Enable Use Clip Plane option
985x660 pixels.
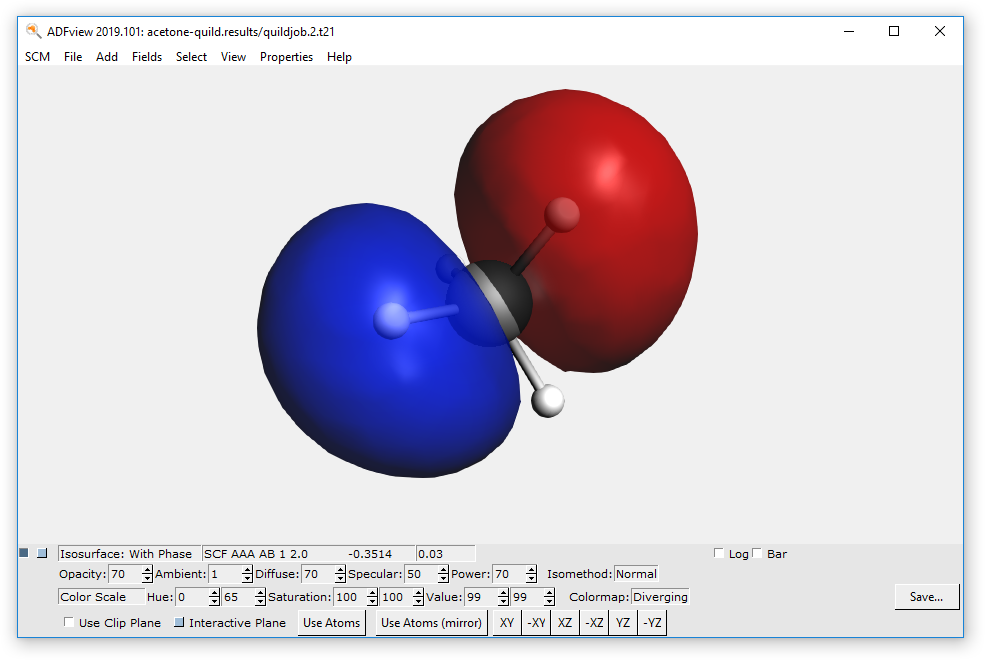point(69,623)
